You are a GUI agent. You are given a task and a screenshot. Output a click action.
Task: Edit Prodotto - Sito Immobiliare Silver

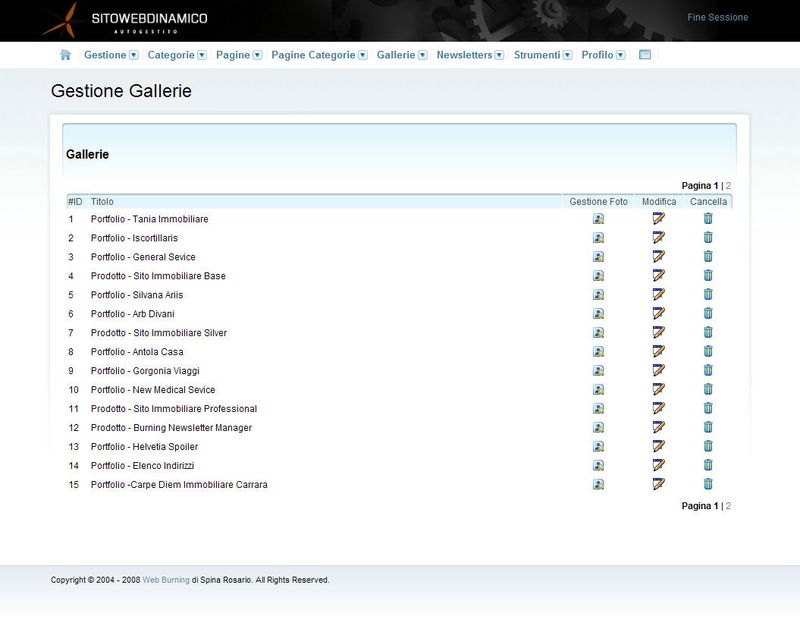point(659,333)
